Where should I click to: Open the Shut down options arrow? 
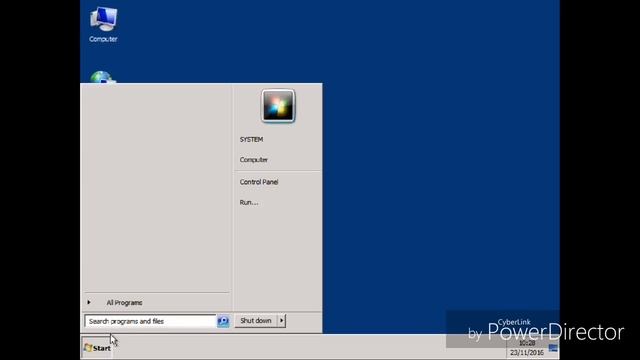point(282,321)
